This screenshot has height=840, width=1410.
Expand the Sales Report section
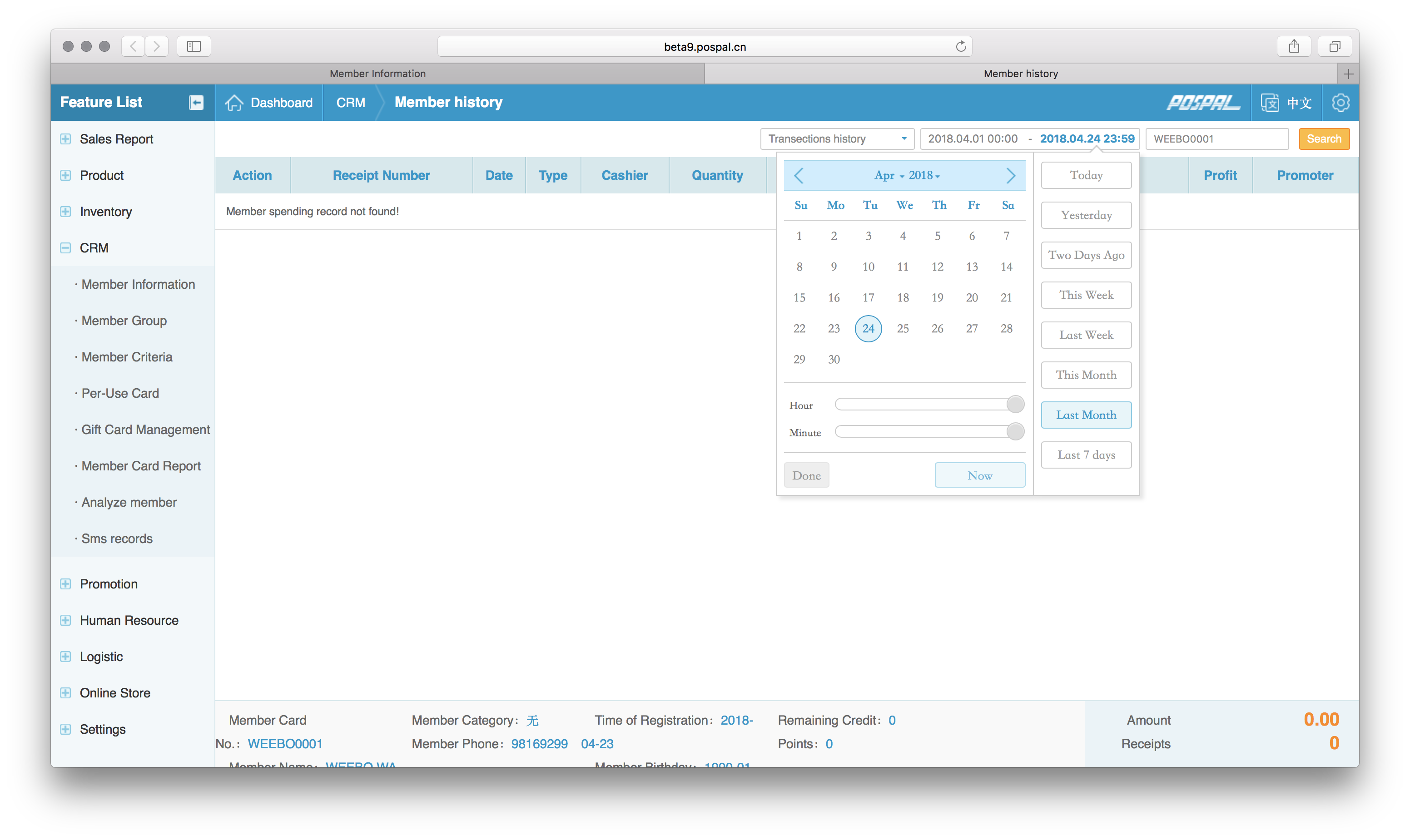click(x=66, y=139)
